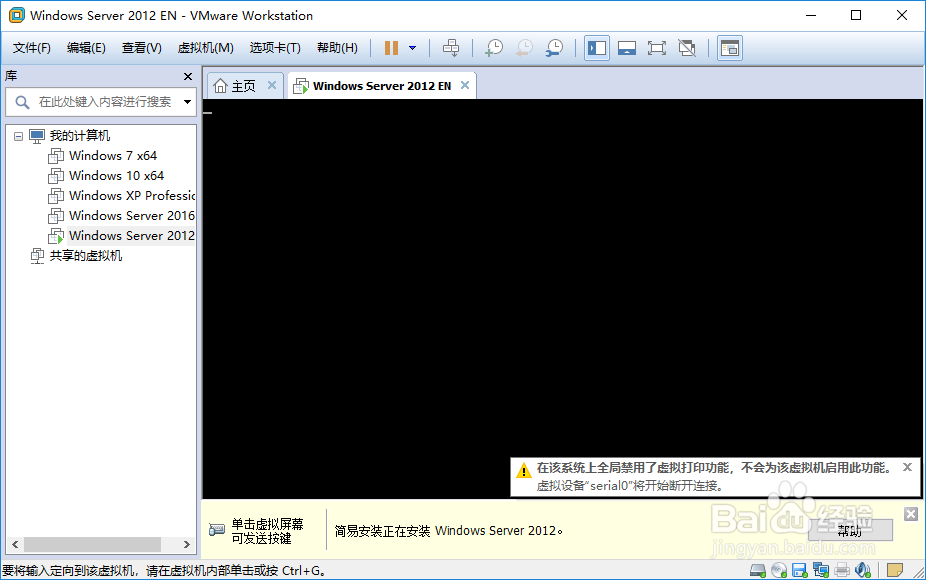The height and width of the screenshot is (580, 926).
Task: Select 我的计算机 in the library
Action: (80, 136)
